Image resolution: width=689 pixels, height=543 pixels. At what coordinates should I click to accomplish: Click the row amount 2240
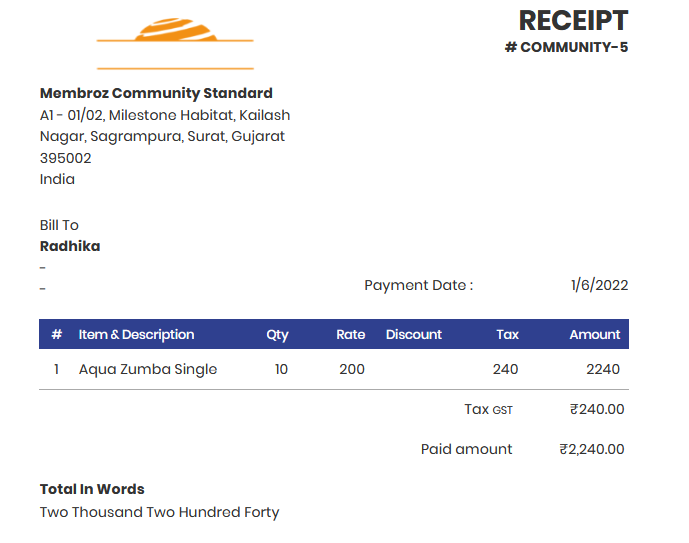pos(603,369)
